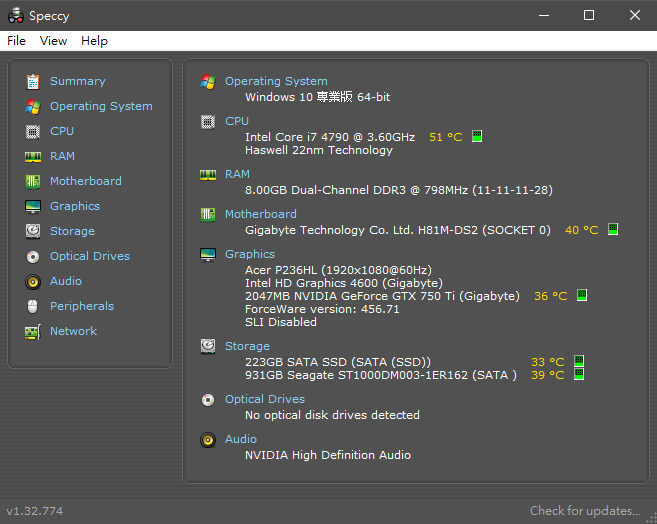The width and height of the screenshot is (657, 524).
Task: Select CPU in the sidebar
Action: [62, 131]
